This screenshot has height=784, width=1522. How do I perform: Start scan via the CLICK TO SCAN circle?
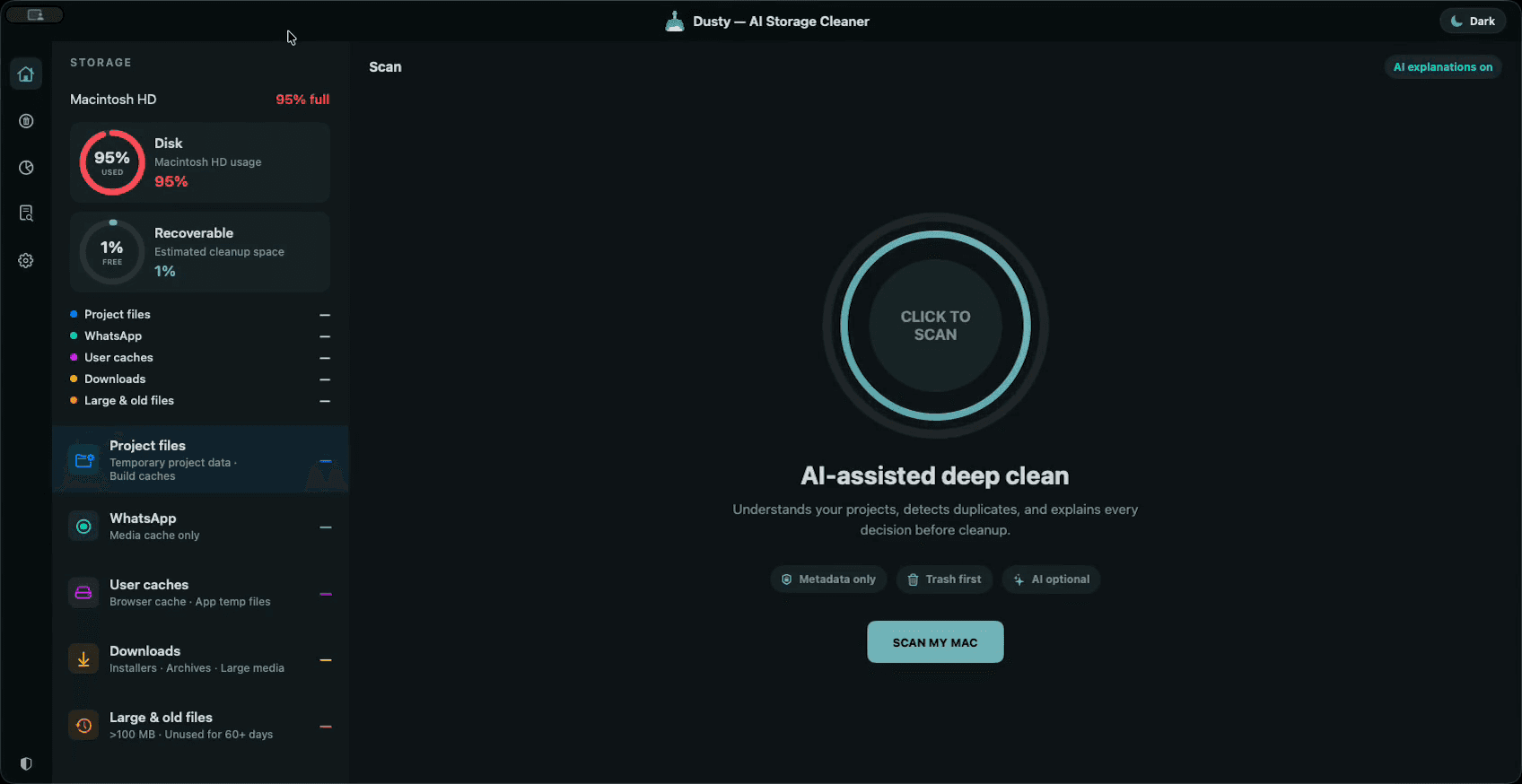point(935,326)
